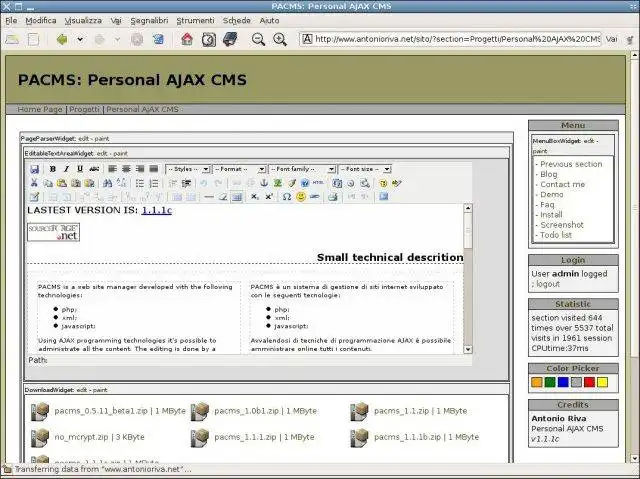Center align text in the editor
The height and width of the screenshot is (479, 640).
(x=126, y=169)
